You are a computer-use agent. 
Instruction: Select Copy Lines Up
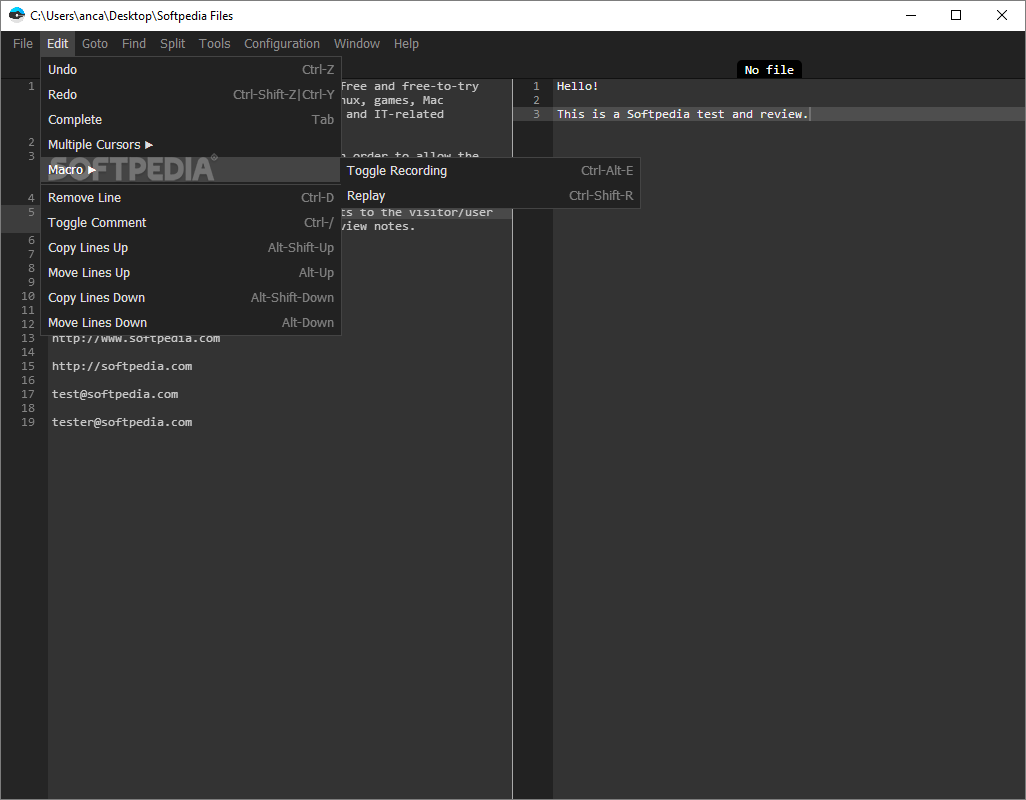click(x=190, y=247)
